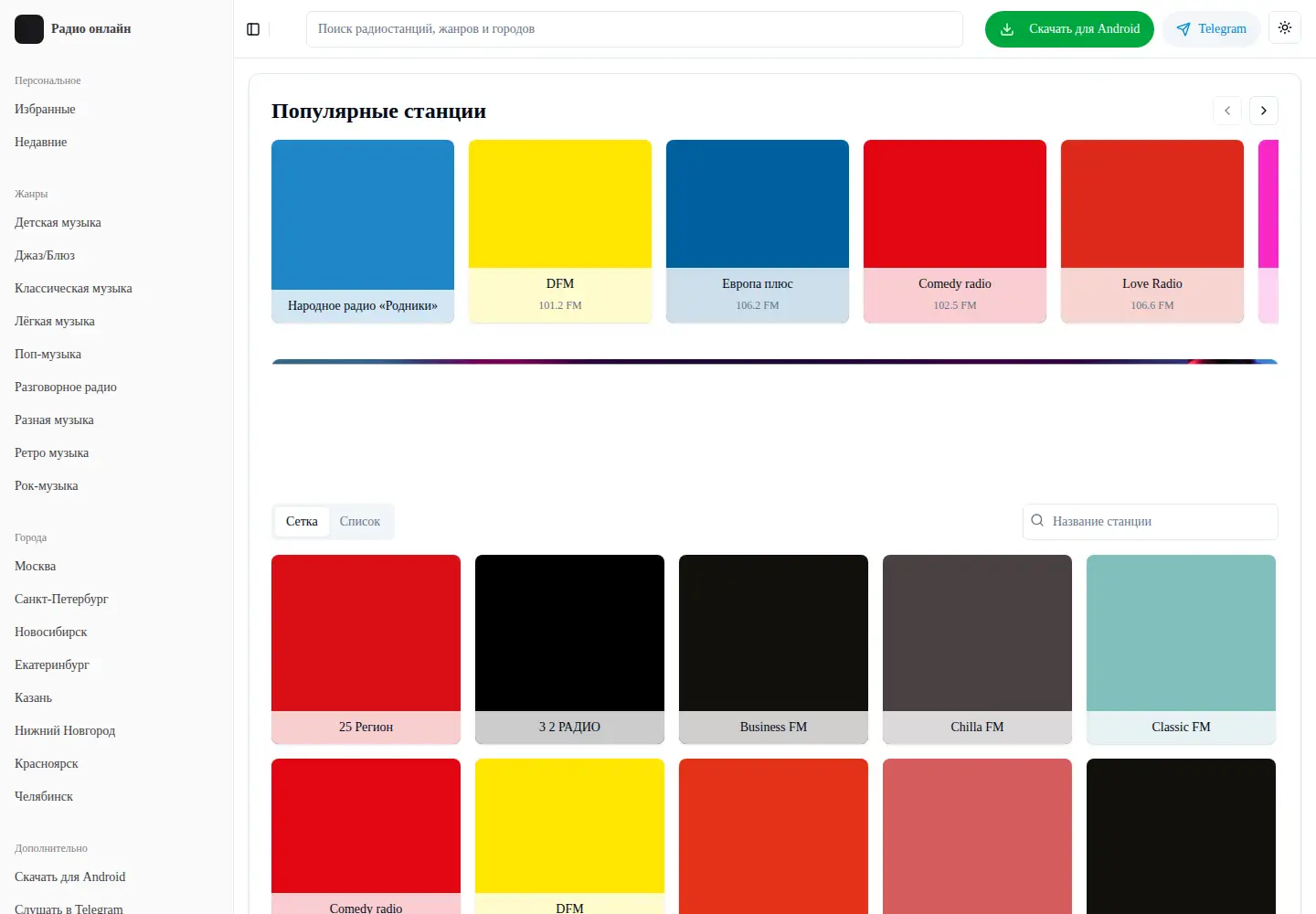This screenshot has height=914, width=1316.
Task: Click Скачать для Android green button
Action: pos(1069,29)
